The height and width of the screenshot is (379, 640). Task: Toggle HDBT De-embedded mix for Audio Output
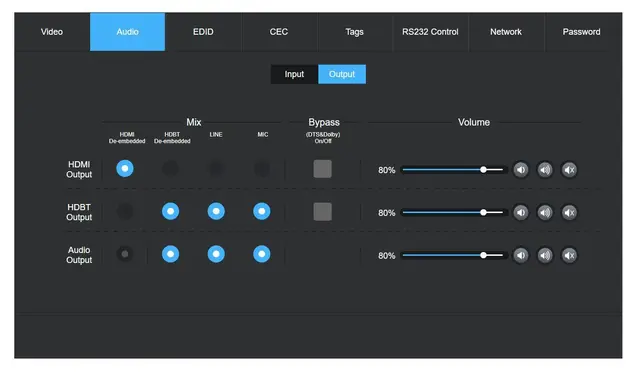171,254
